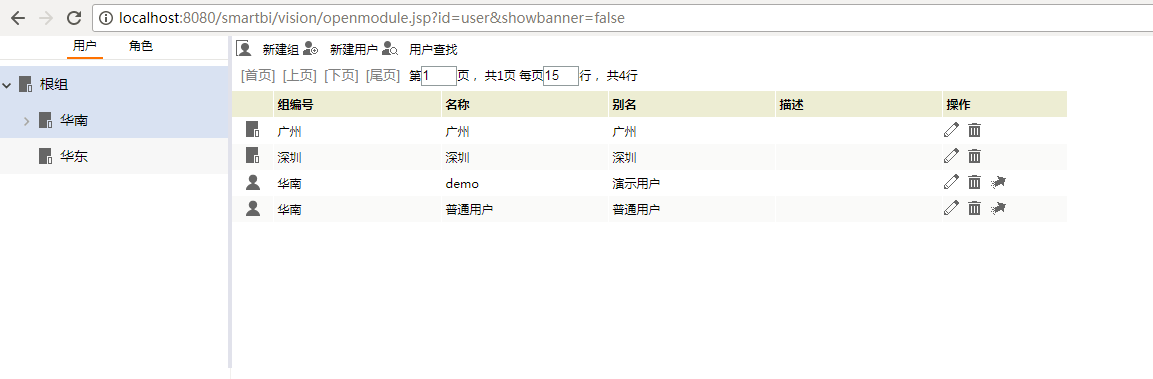
Task: Click the 新建组 toolbar button
Action: 280,49
